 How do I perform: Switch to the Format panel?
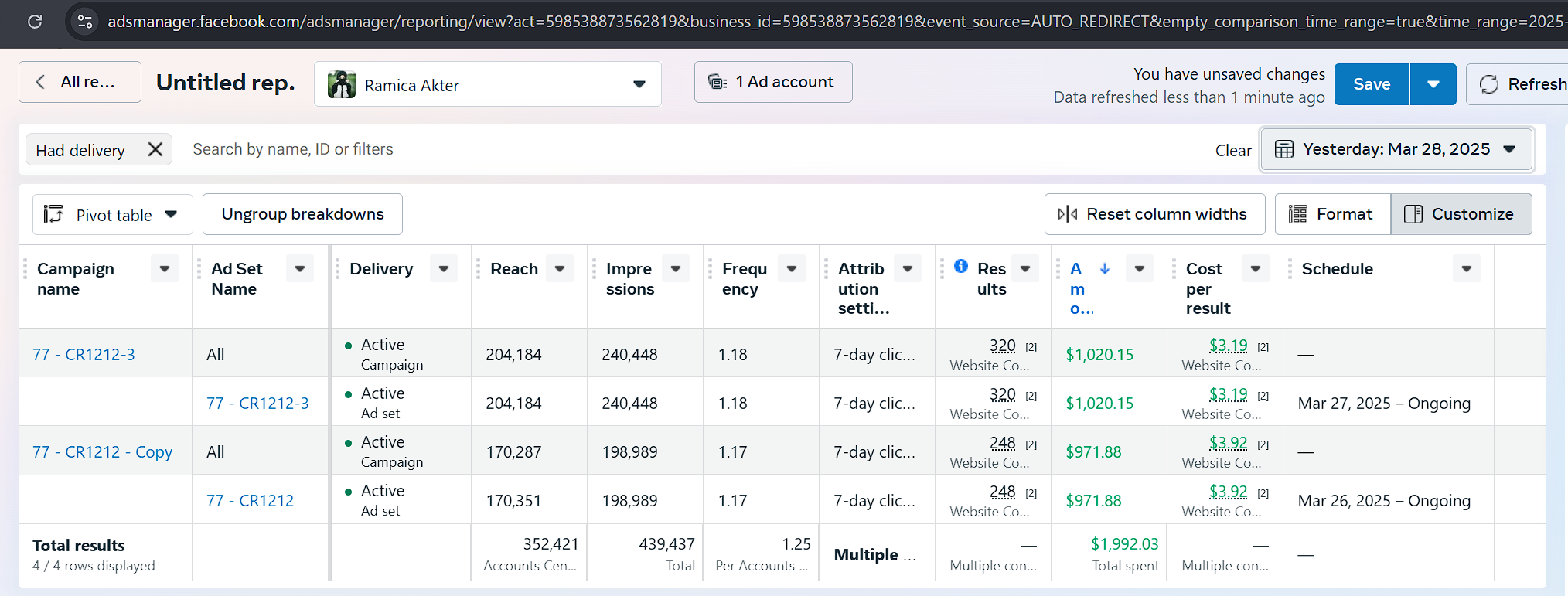[x=1332, y=214]
